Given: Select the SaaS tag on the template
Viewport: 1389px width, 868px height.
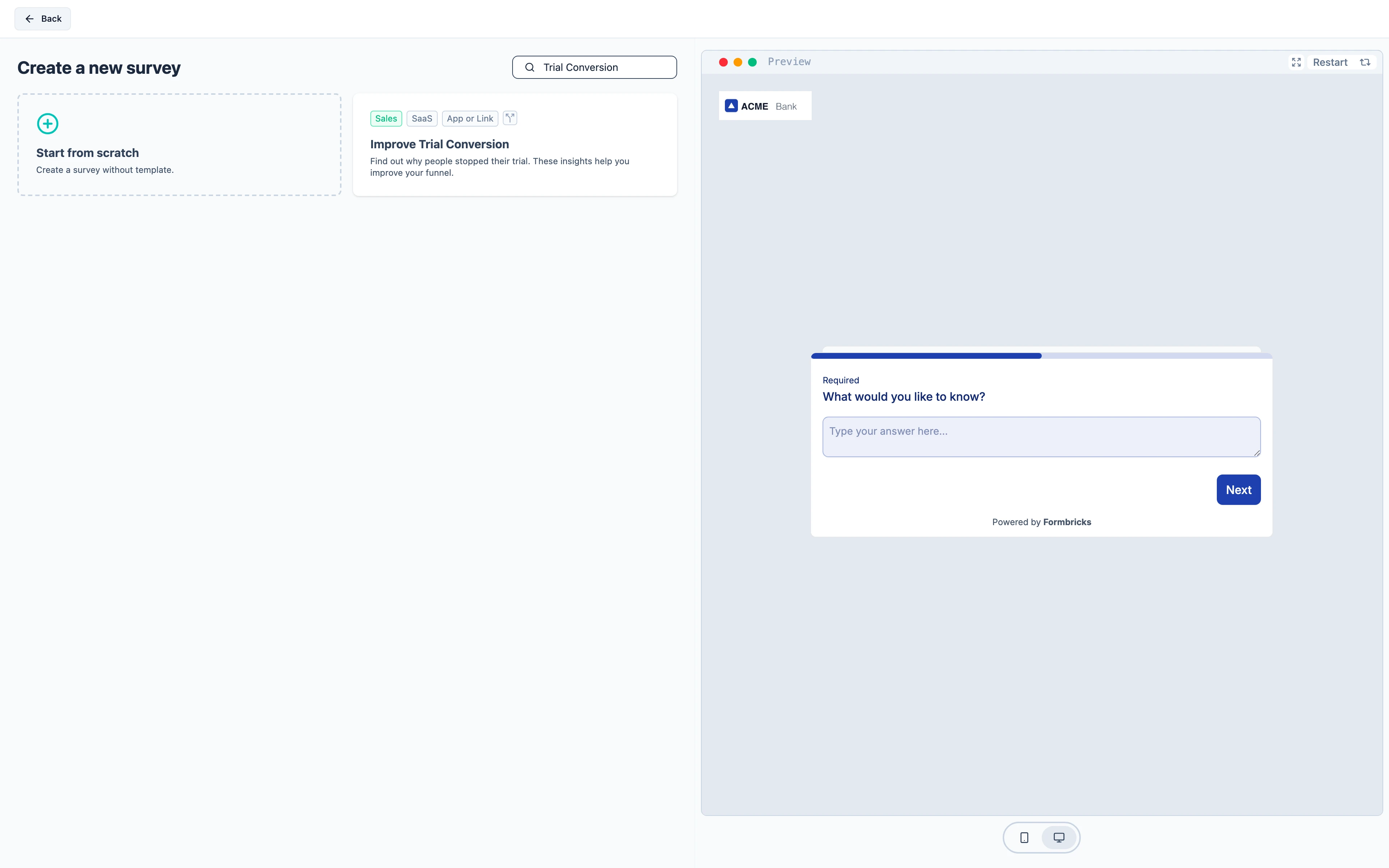Looking at the screenshot, I should [422, 118].
